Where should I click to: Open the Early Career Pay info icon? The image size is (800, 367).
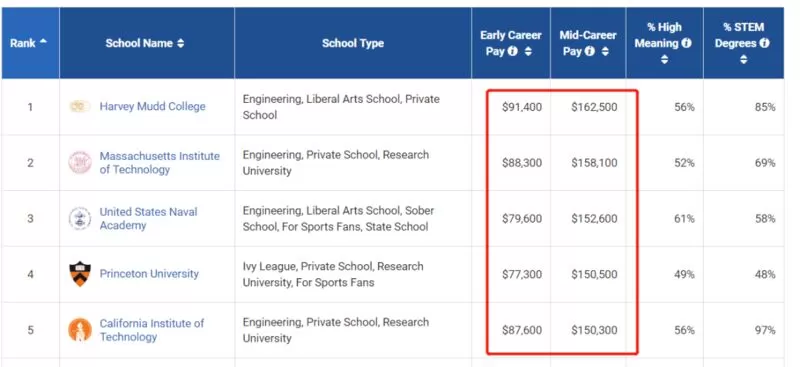click(513, 52)
